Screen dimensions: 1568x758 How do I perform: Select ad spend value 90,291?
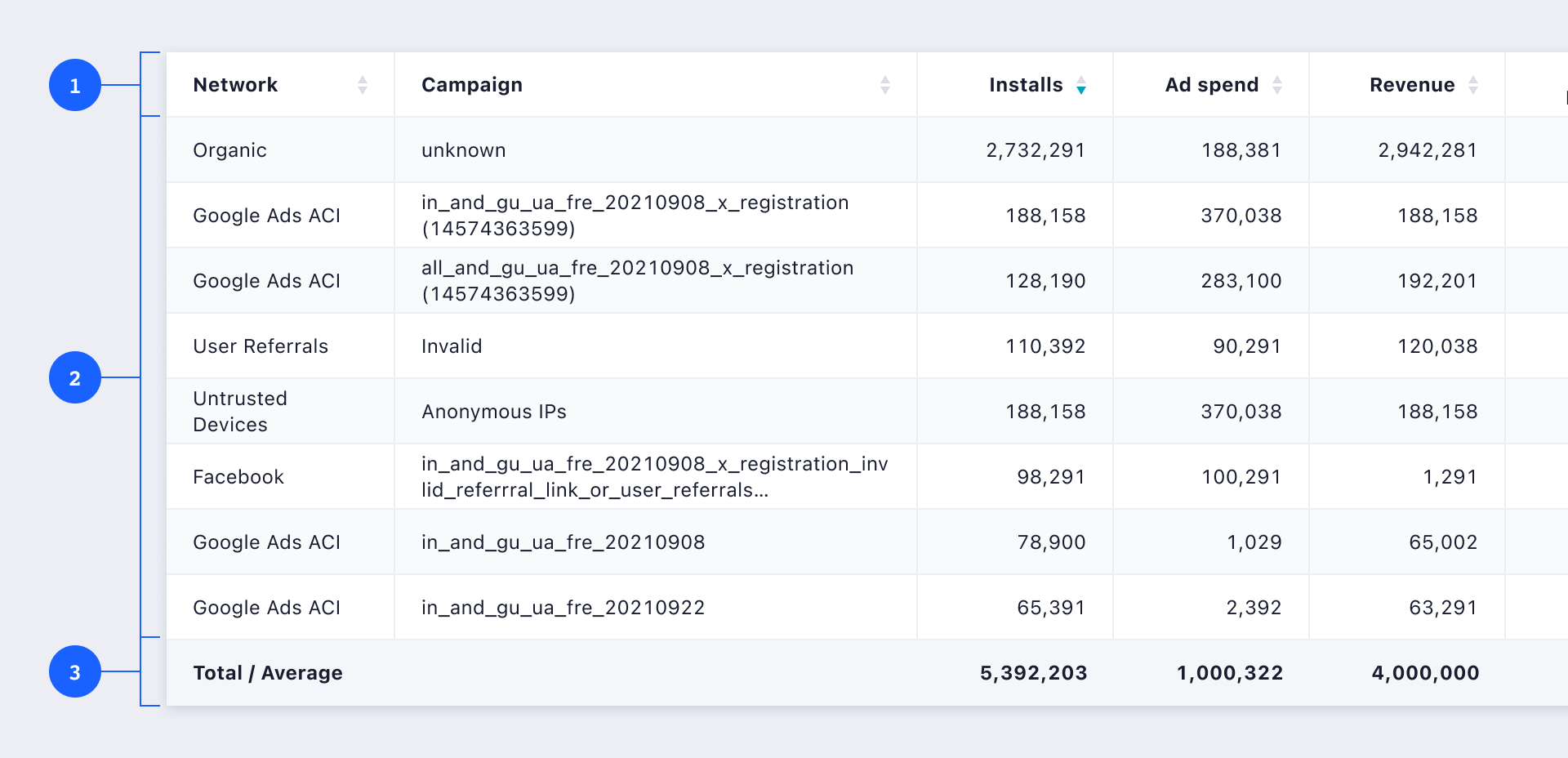point(1247,346)
